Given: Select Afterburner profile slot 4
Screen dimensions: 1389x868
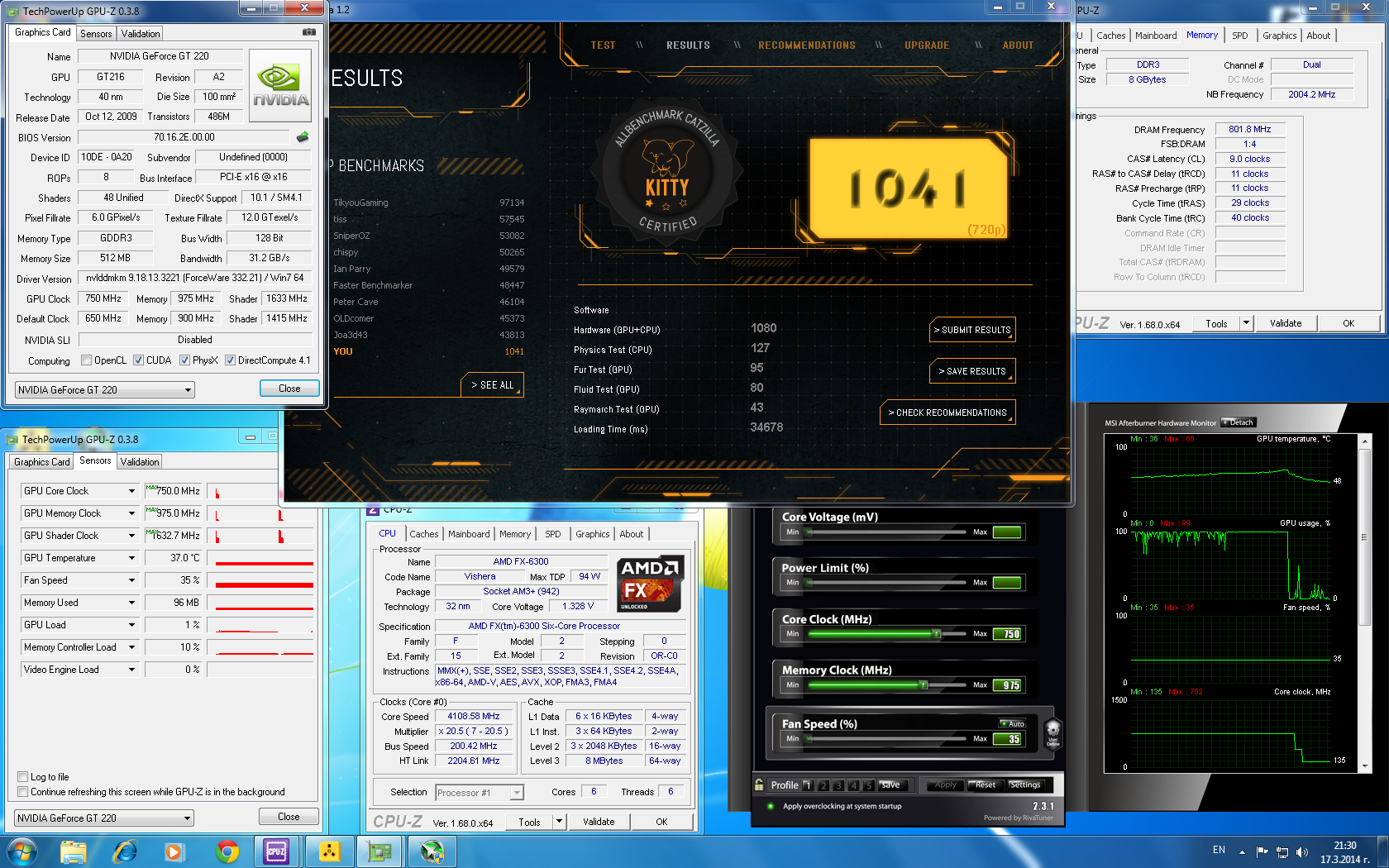Looking at the screenshot, I should [x=853, y=785].
